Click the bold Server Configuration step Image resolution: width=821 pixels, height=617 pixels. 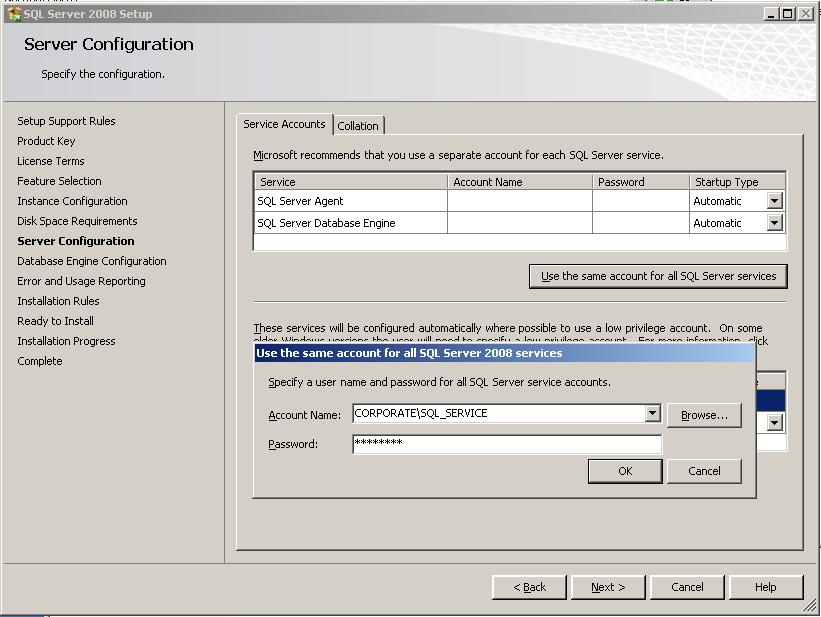click(x=76, y=241)
